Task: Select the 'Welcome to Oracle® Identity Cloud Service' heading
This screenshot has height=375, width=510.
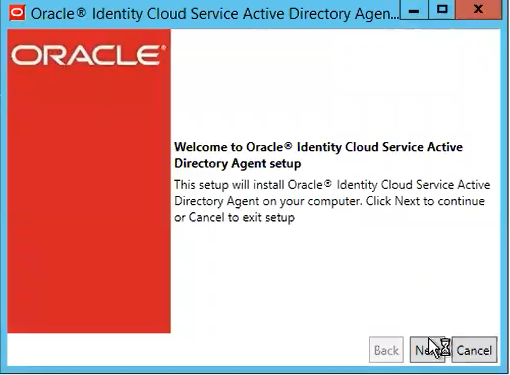Action: click(318, 155)
